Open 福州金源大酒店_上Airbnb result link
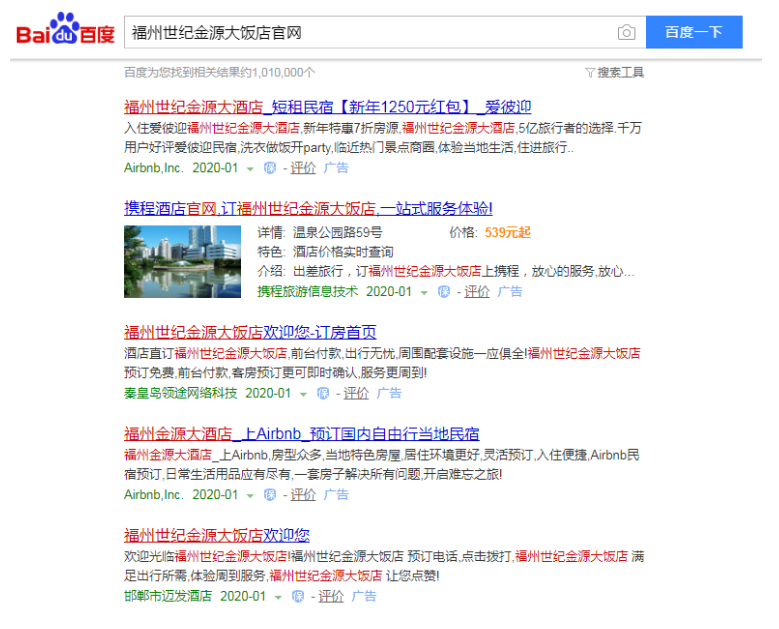Viewport: 779px width, 629px height. tap(302, 434)
